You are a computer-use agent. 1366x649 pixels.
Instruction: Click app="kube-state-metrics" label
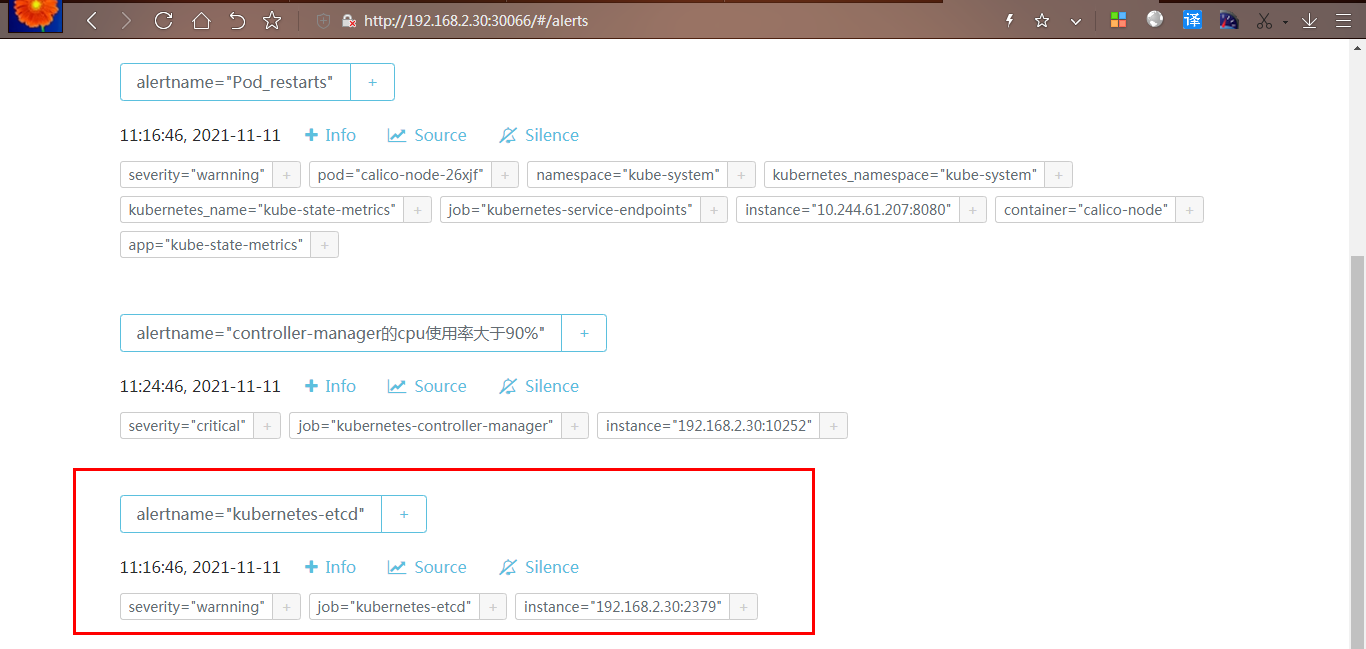click(215, 245)
